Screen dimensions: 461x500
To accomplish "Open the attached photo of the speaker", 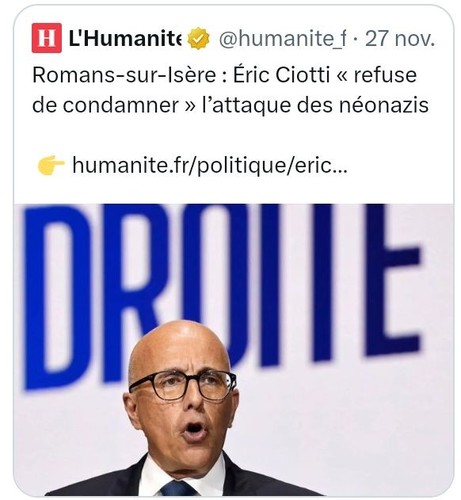I will point(233,350).
